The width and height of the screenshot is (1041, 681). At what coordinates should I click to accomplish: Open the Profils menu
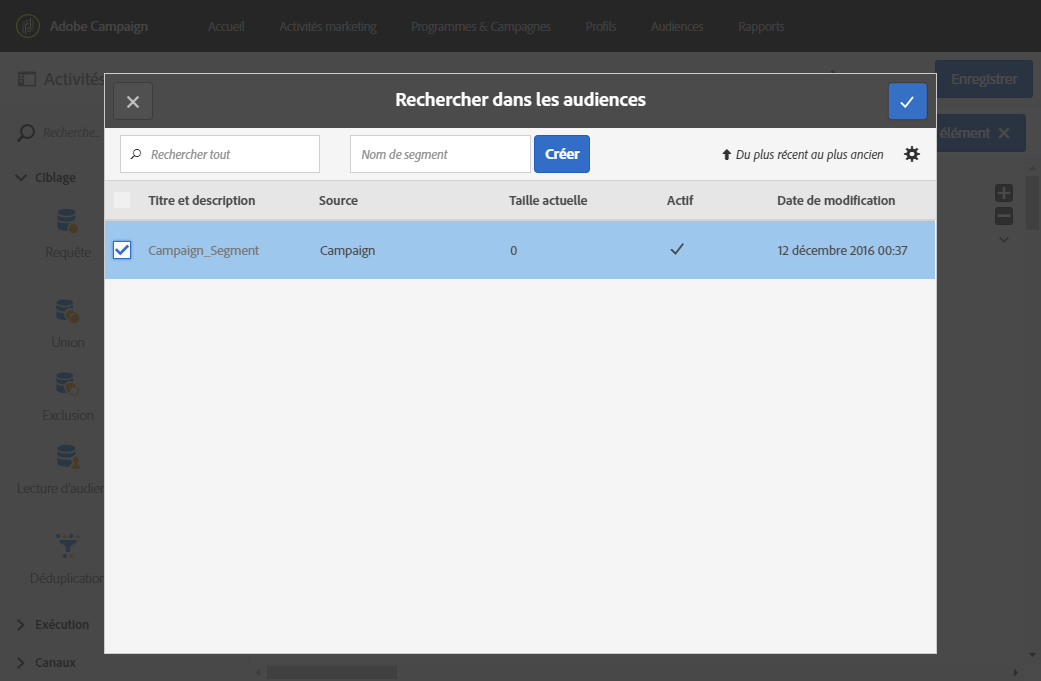click(600, 27)
